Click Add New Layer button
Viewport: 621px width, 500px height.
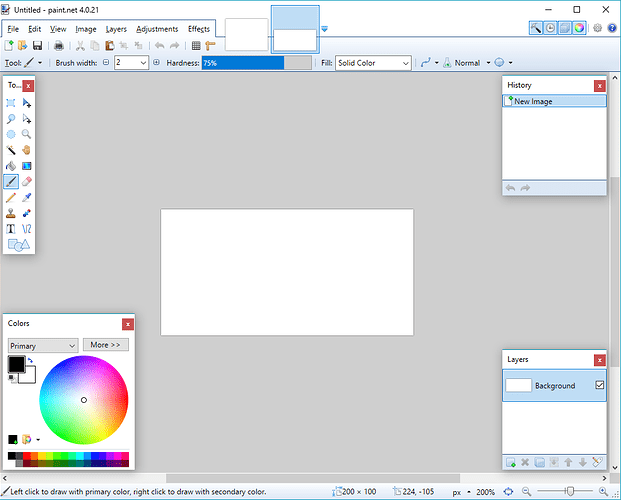point(511,462)
